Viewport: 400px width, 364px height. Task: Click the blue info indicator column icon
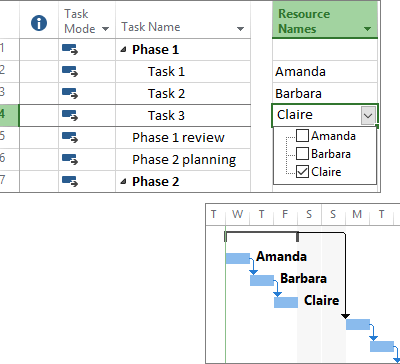[x=39, y=24]
